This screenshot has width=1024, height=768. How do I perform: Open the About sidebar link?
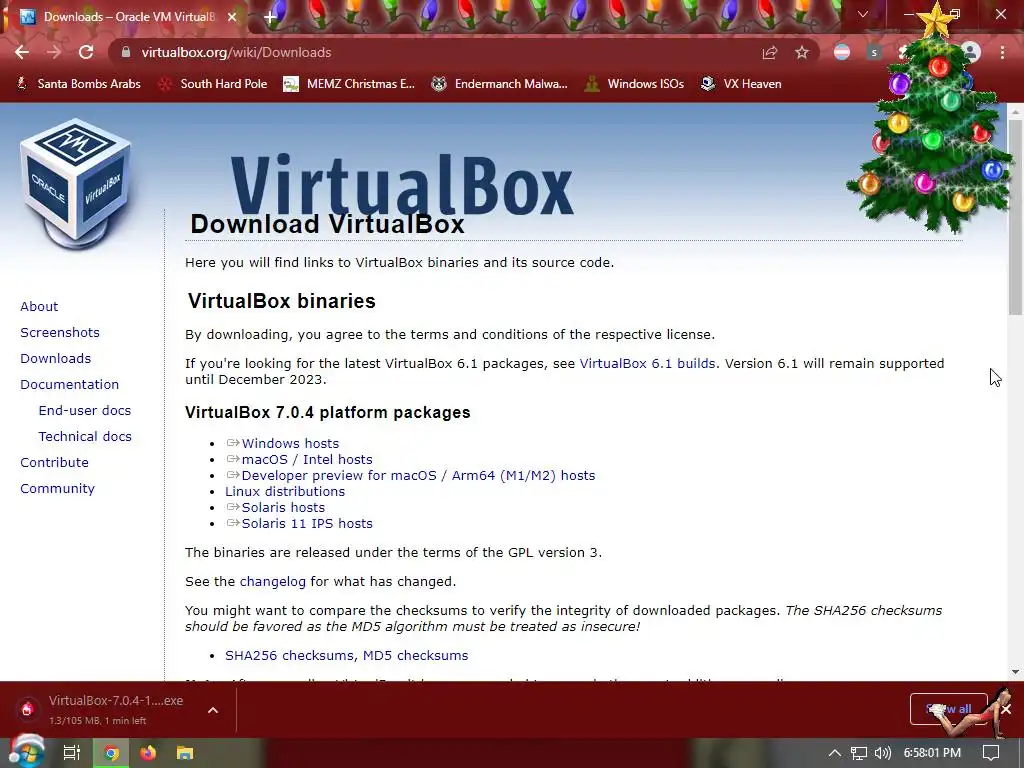pos(39,306)
